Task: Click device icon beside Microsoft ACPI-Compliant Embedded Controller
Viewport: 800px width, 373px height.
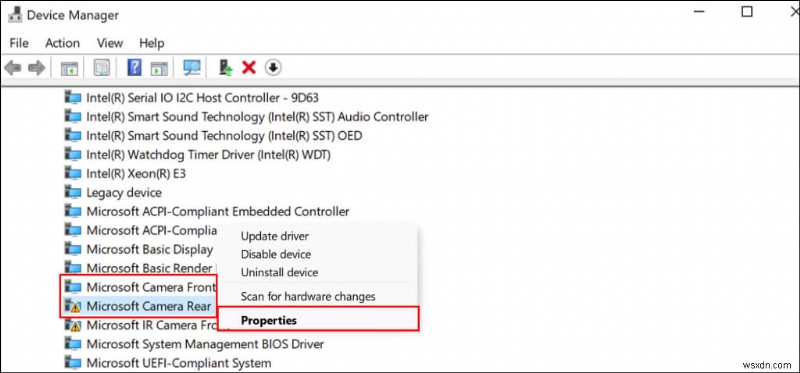Action: [x=73, y=211]
